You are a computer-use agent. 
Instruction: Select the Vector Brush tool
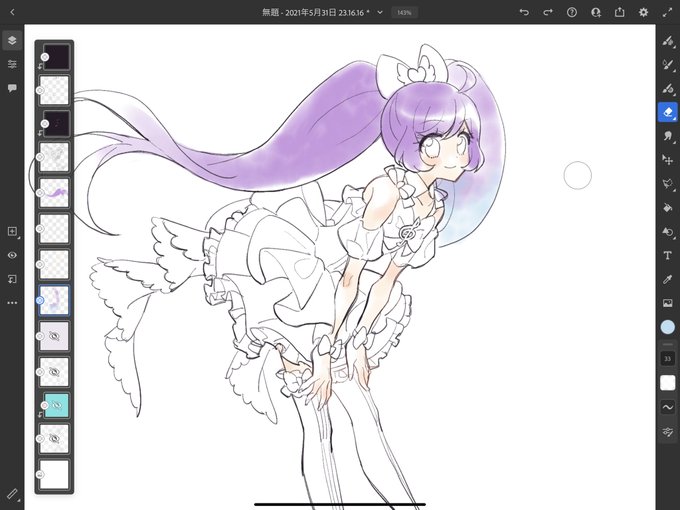click(667, 89)
